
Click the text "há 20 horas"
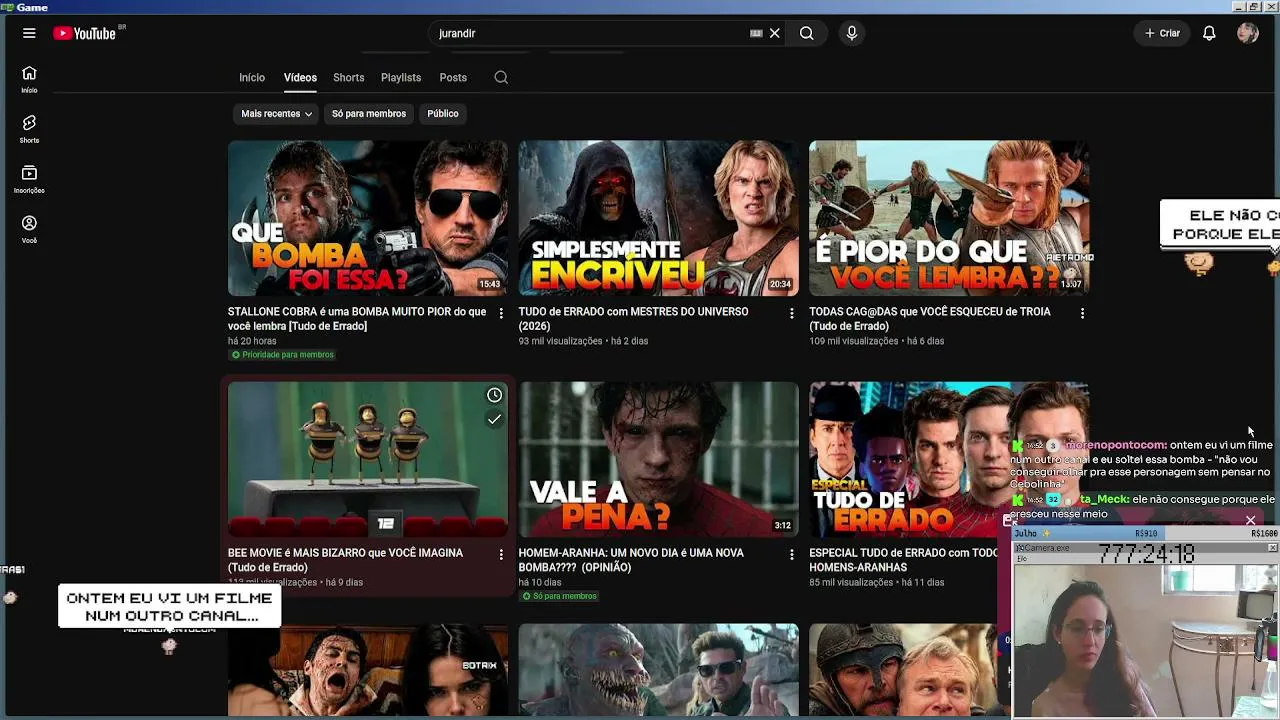click(x=252, y=341)
